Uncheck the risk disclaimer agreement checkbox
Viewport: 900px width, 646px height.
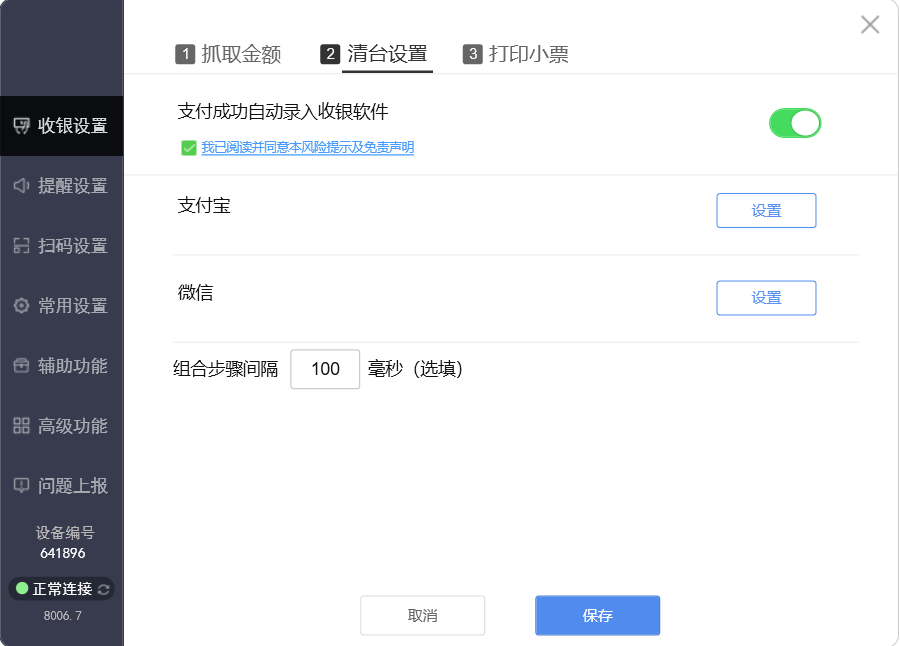click(188, 148)
